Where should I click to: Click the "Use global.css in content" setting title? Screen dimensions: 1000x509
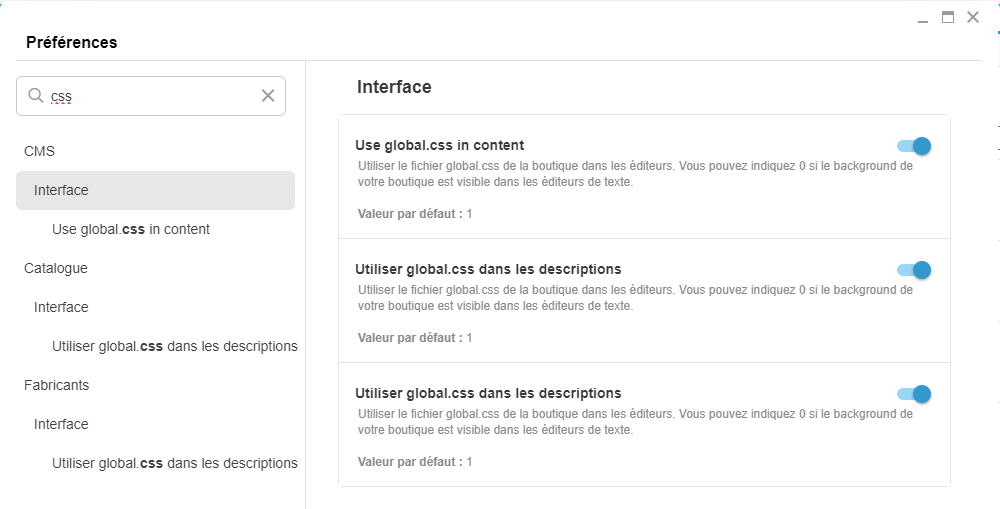tap(439, 145)
